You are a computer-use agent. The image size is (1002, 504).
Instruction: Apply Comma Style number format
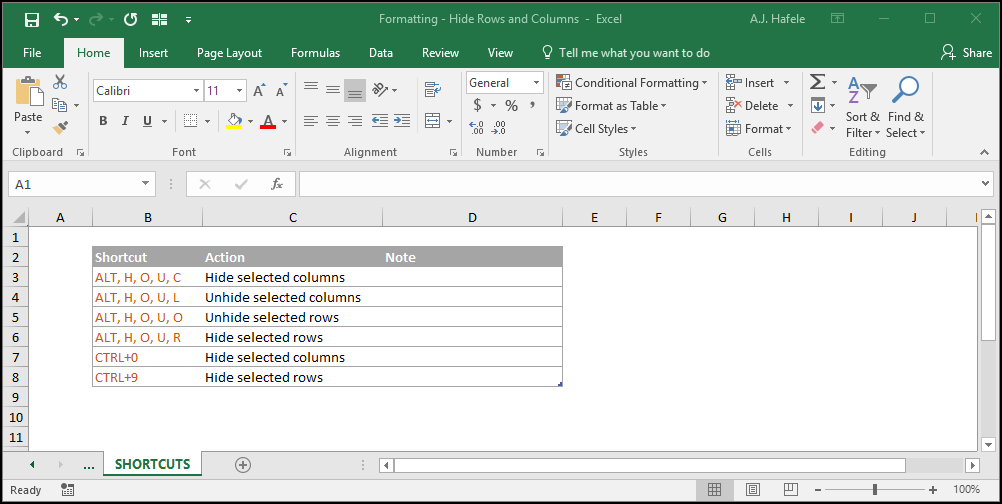[532, 105]
